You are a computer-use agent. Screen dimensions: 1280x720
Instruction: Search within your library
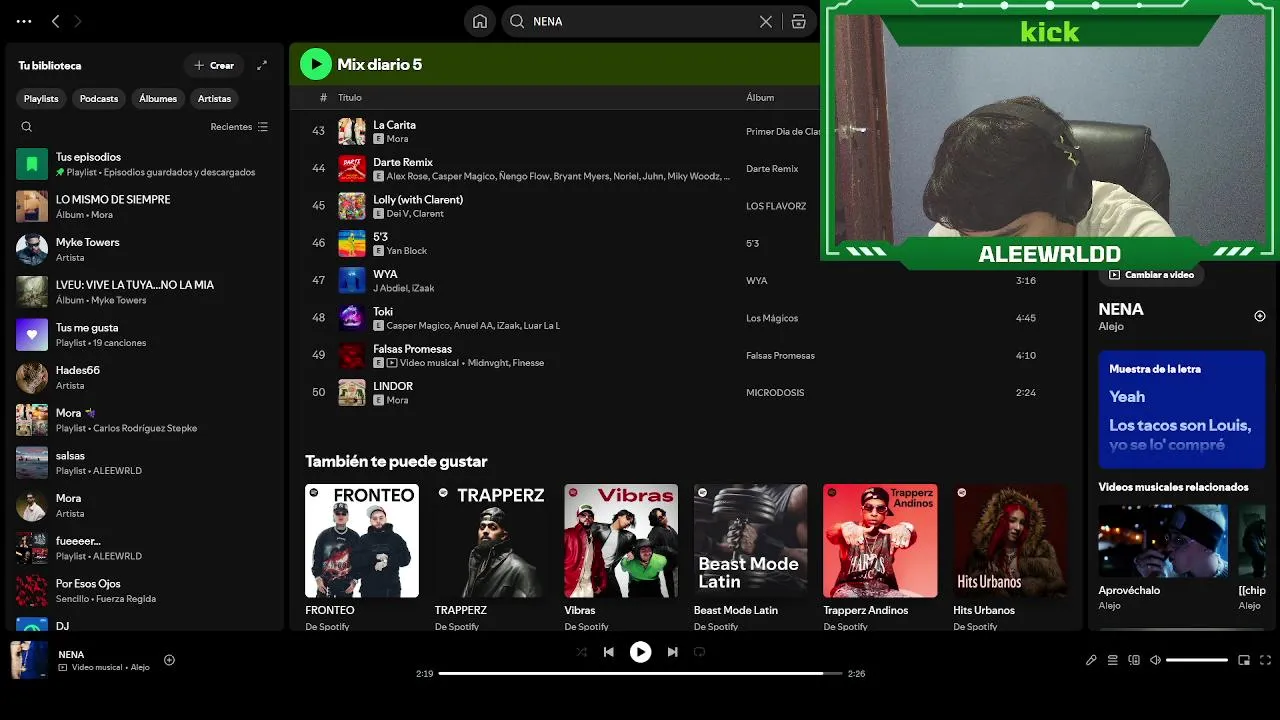[x=27, y=127]
